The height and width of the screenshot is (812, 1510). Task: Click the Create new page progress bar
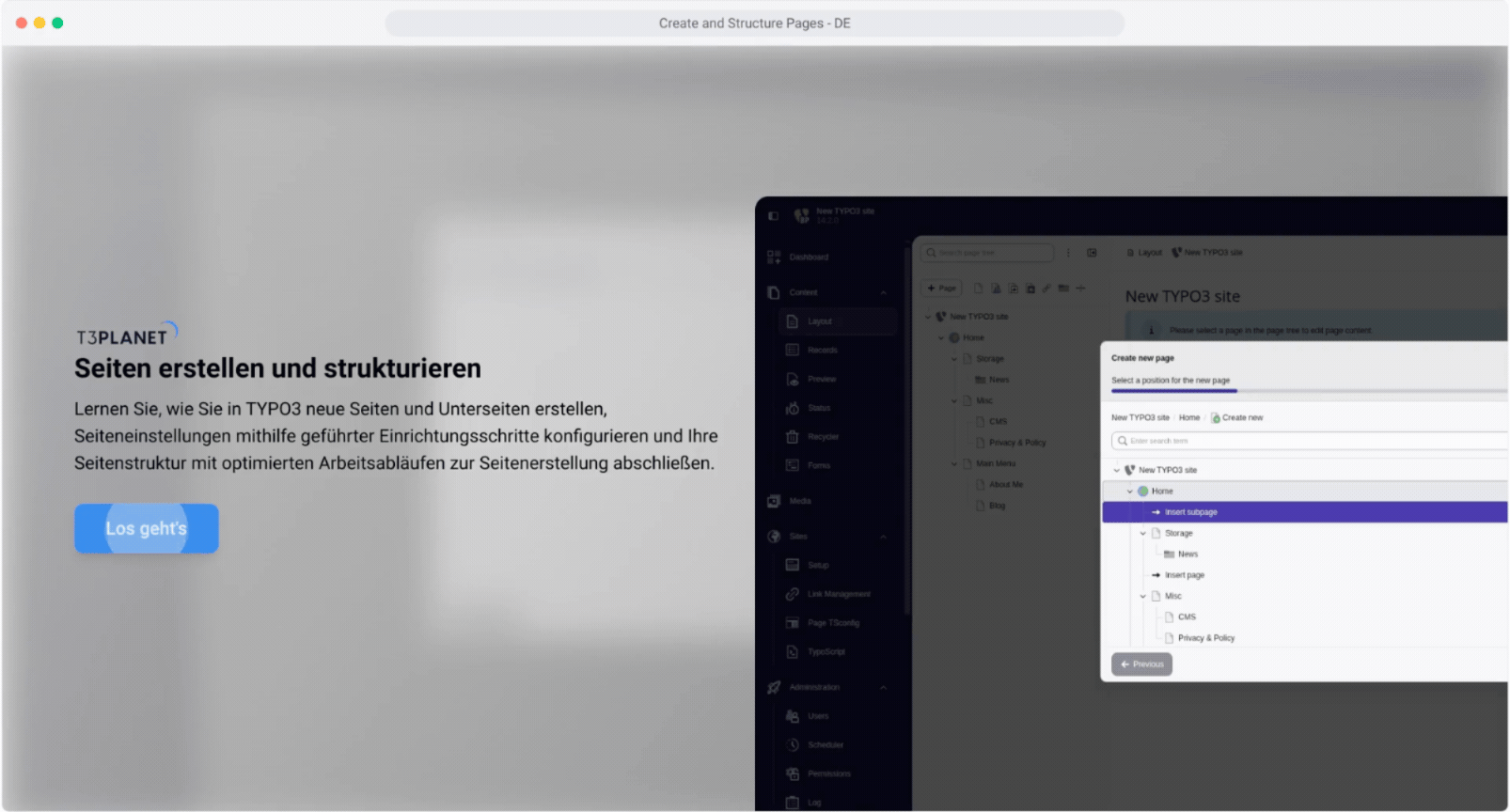click(1309, 390)
